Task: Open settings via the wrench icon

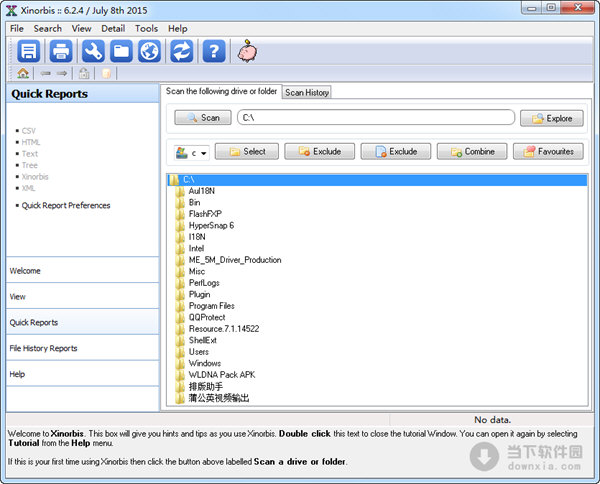Action: (x=93, y=51)
